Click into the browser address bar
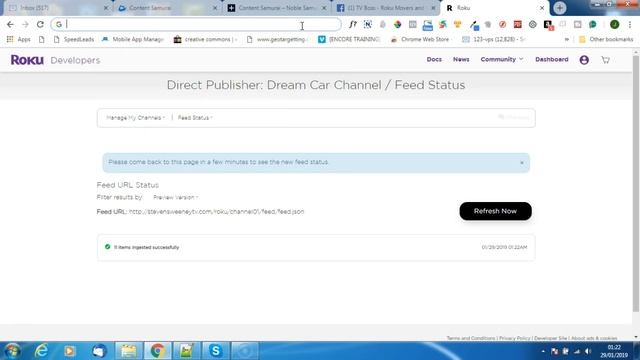 196,24
